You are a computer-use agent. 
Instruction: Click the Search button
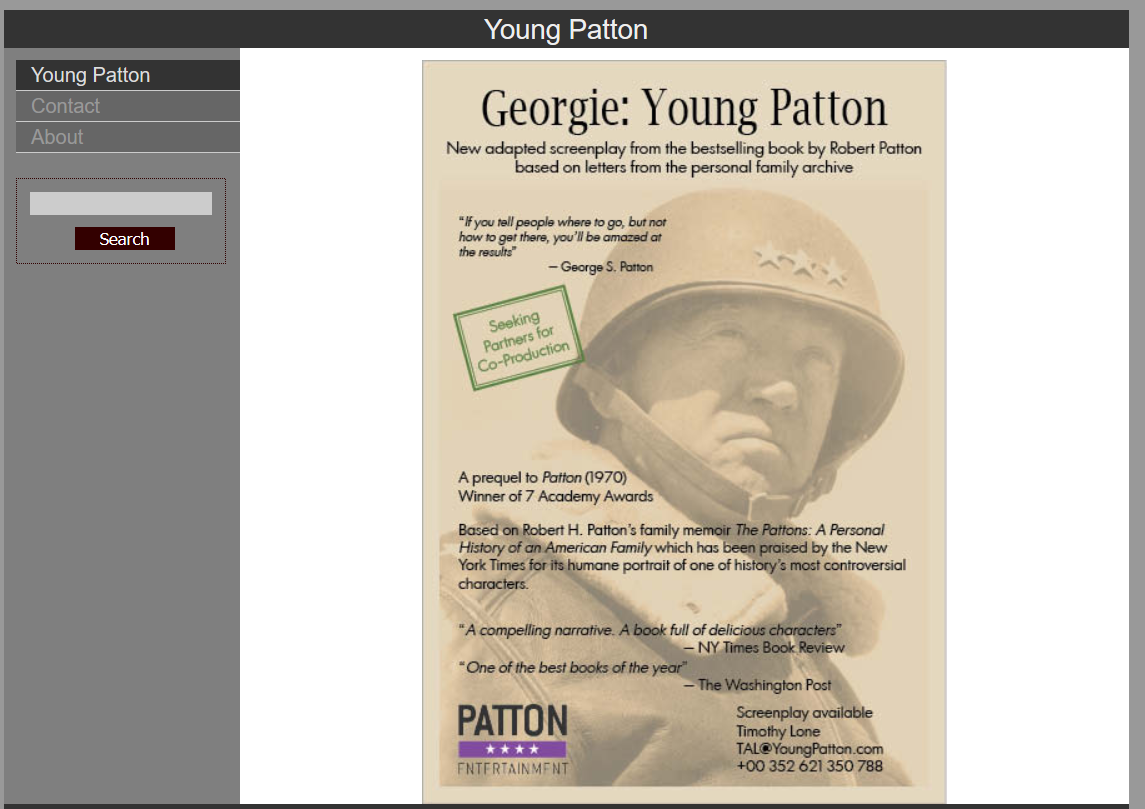[x=125, y=239]
